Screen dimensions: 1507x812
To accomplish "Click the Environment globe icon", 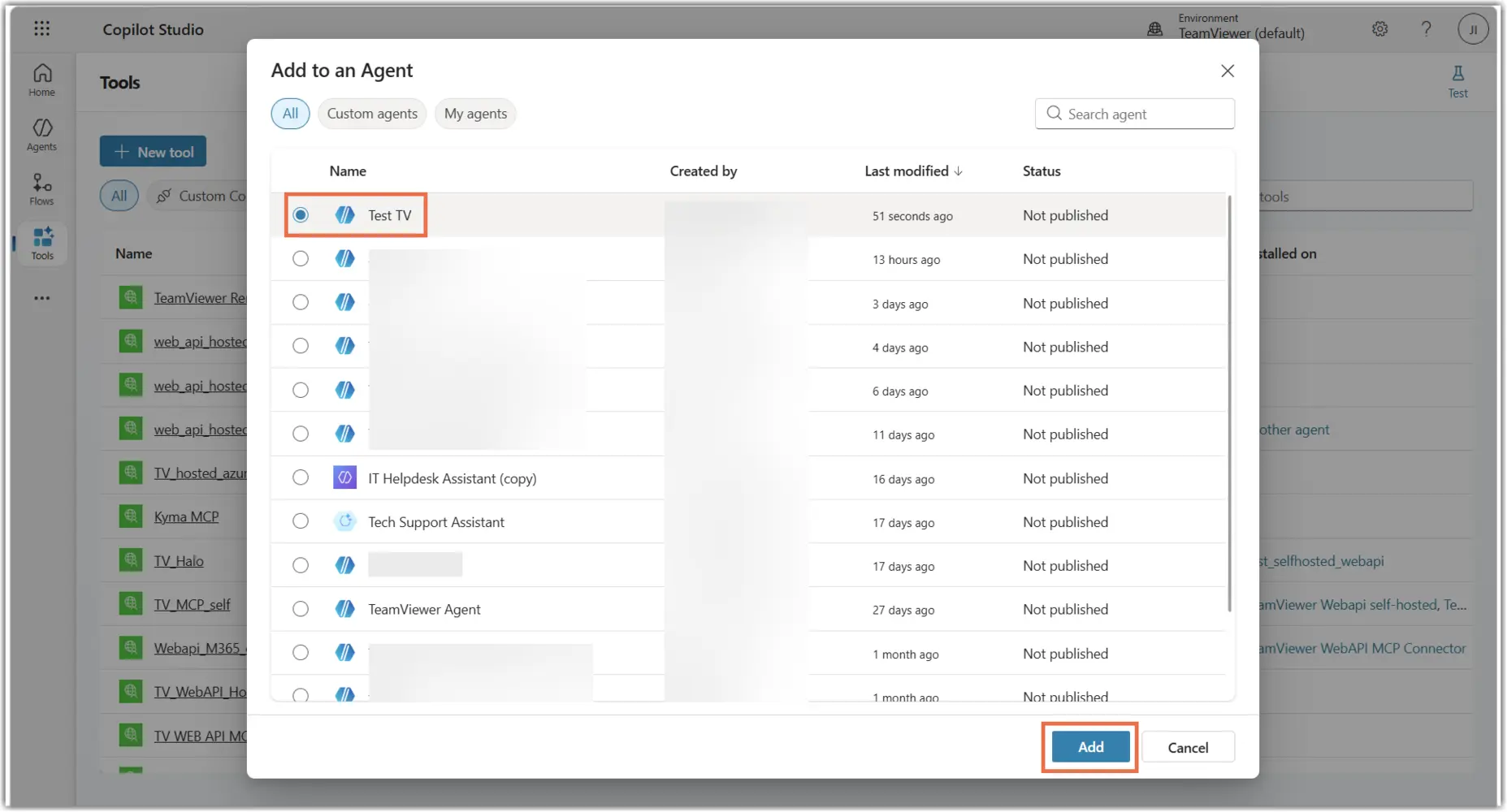I will (x=1154, y=29).
